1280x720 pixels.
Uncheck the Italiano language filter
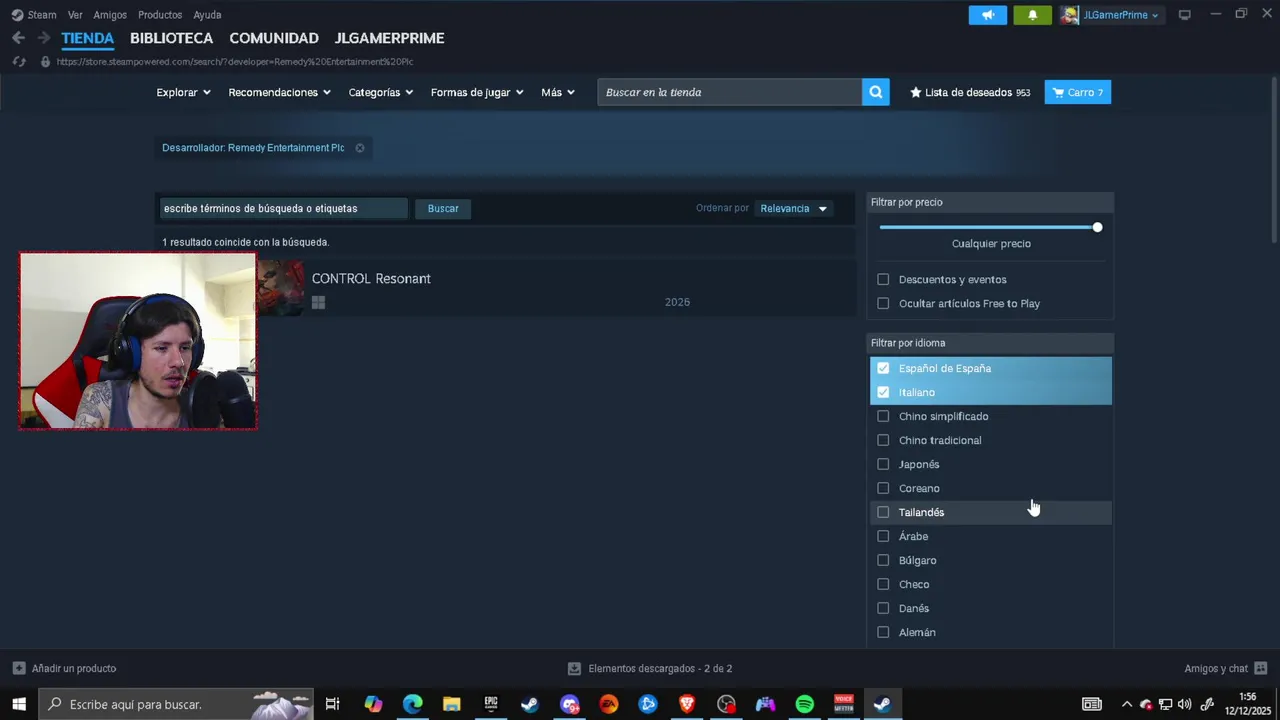(883, 392)
